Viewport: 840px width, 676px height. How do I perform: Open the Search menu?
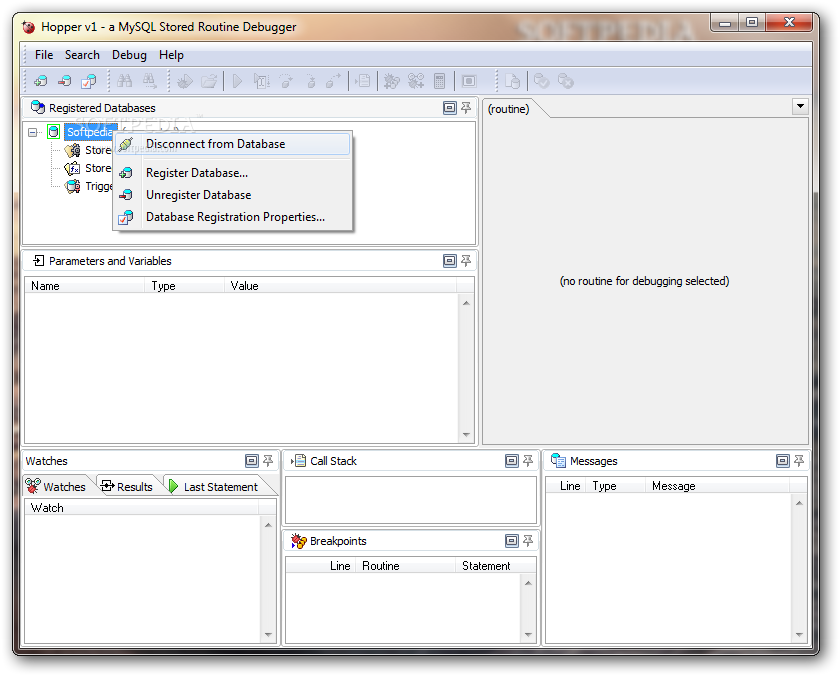82,55
